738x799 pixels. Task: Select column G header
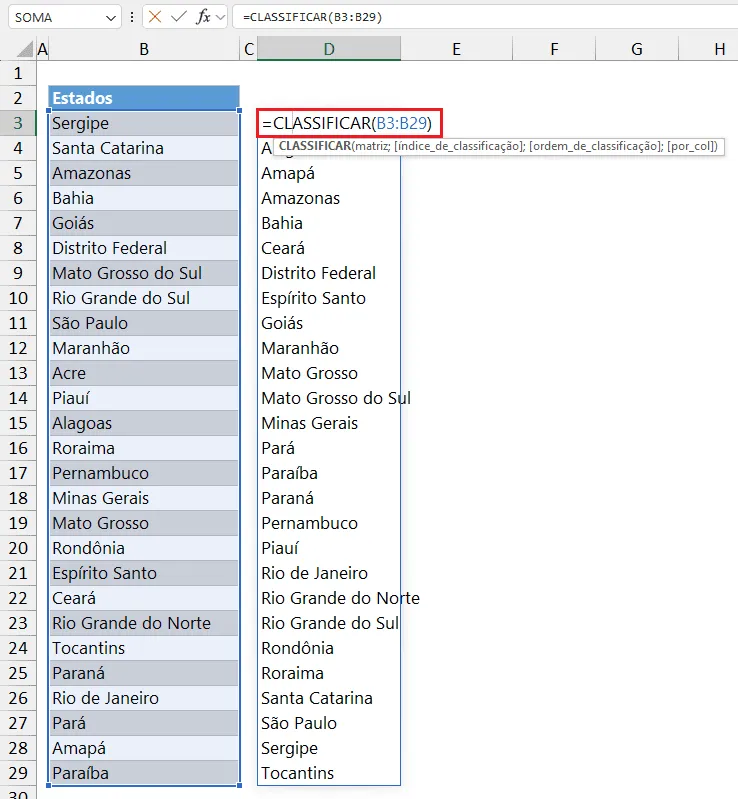coord(637,49)
